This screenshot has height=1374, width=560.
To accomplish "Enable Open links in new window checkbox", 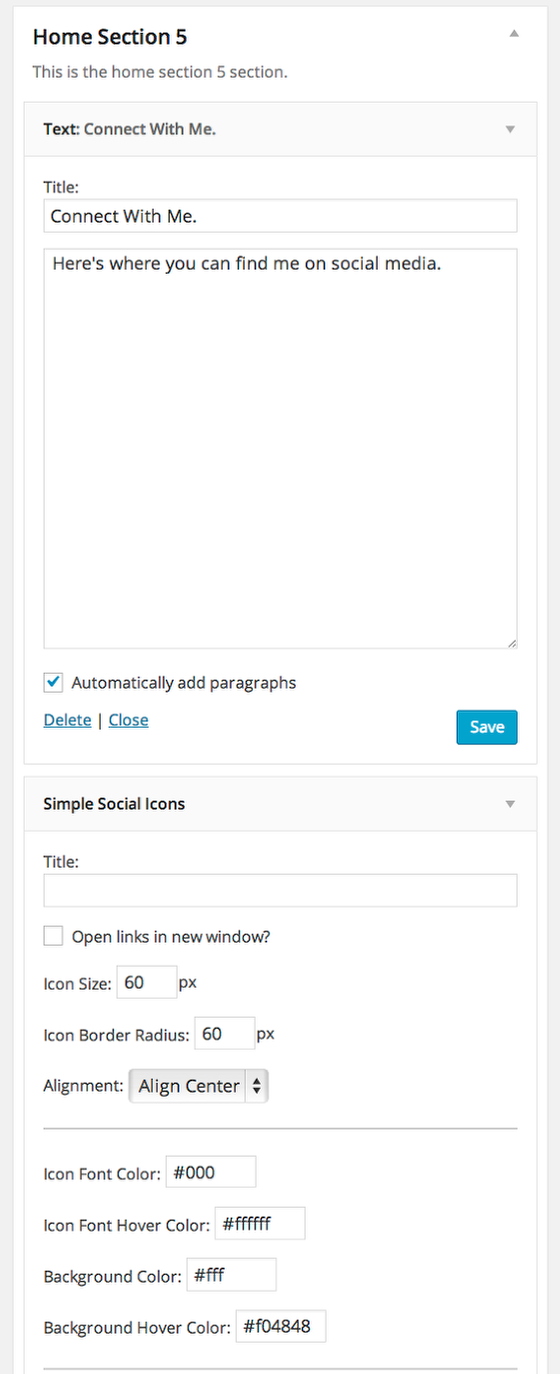I will pos(53,936).
